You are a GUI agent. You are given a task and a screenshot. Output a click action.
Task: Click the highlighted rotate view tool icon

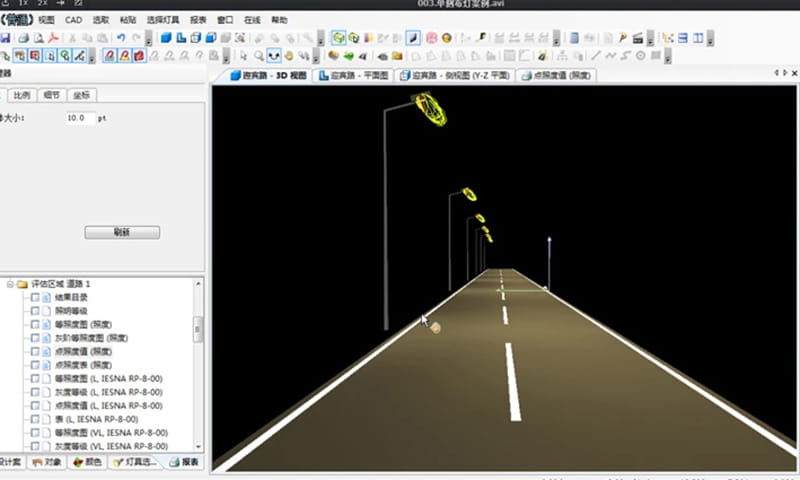click(273, 56)
